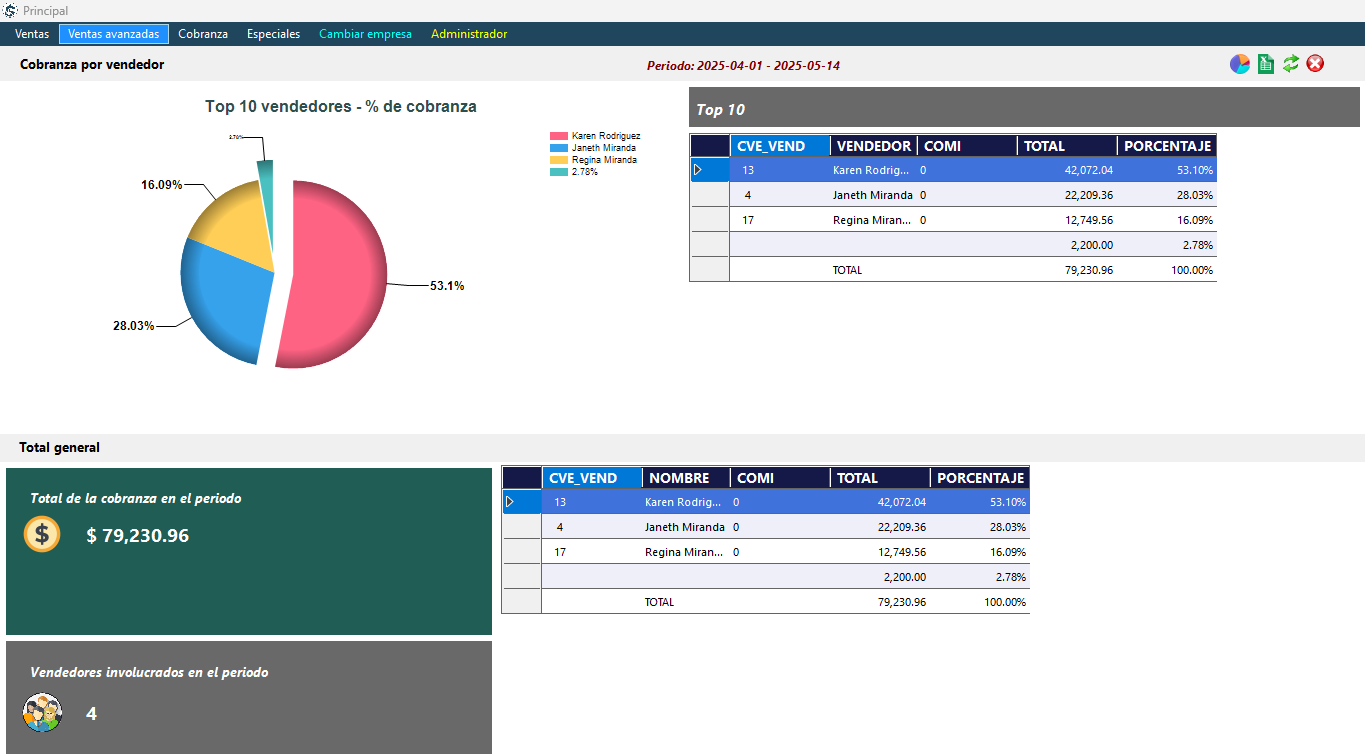The width and height of the screenshot is (1365, 754).
Task: Open the Cobranza menu
Action: [x=203, y=34]
